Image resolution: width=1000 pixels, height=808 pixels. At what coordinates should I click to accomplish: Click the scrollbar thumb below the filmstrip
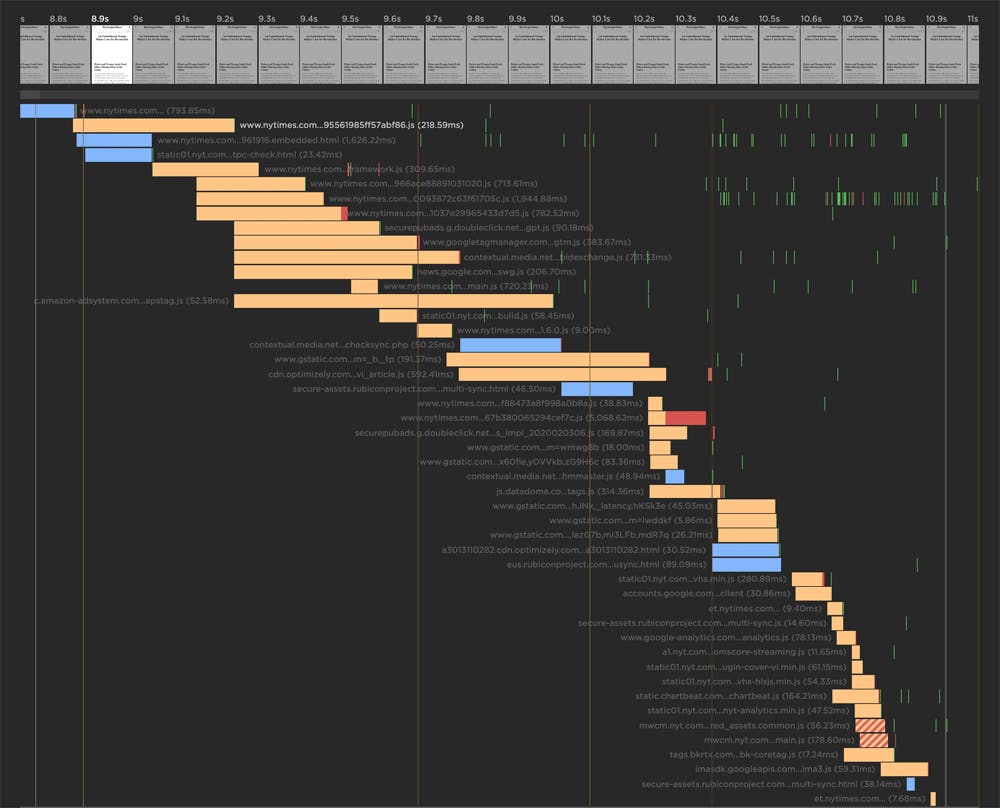click(30, 95)
